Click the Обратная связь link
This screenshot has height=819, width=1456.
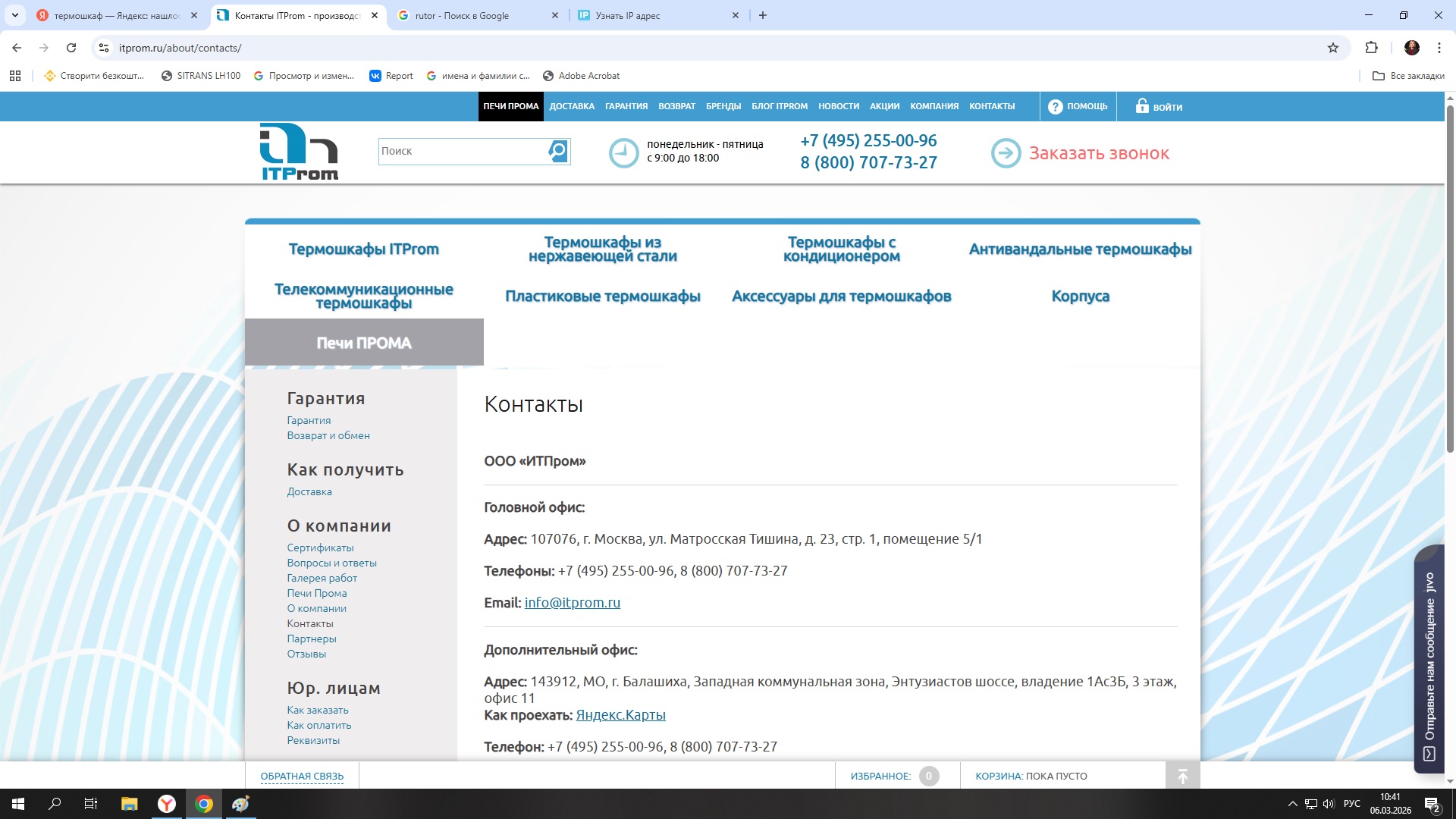tap(302, 776)
